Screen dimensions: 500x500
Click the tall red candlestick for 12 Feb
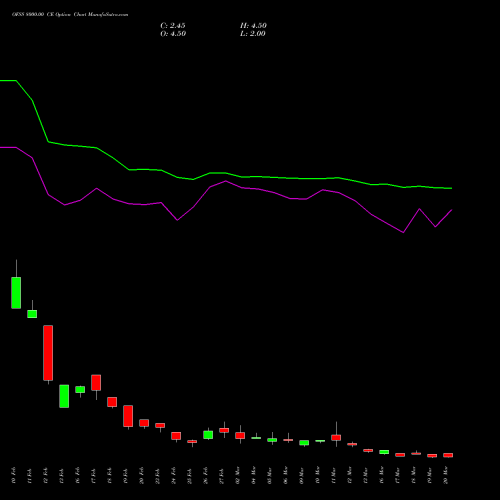[x=48, y=353]
